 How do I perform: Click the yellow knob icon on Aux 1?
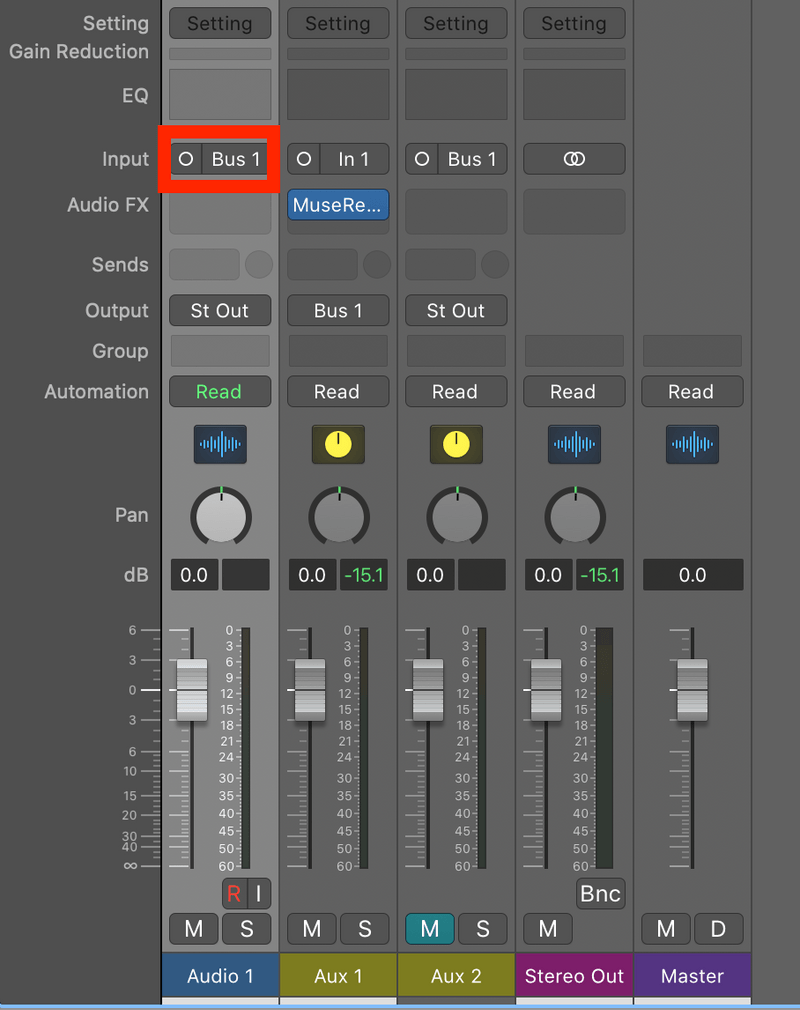tap(338, 444)
